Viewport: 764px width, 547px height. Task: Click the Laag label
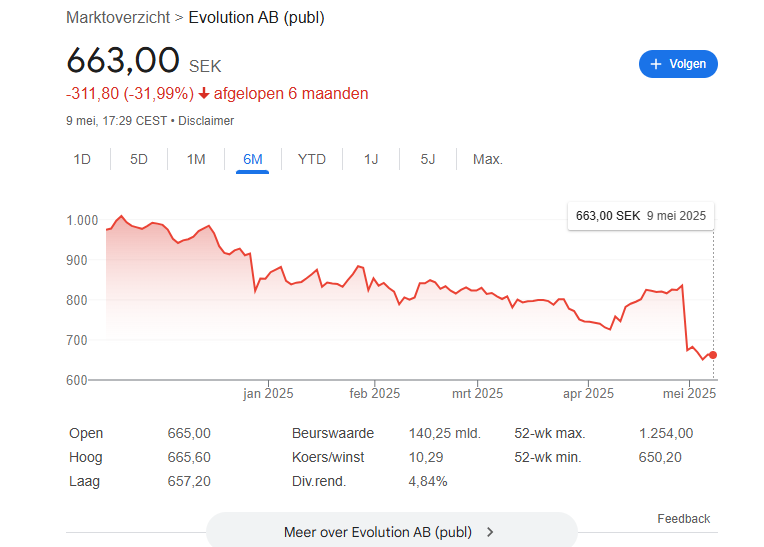(x=84, y=481)
